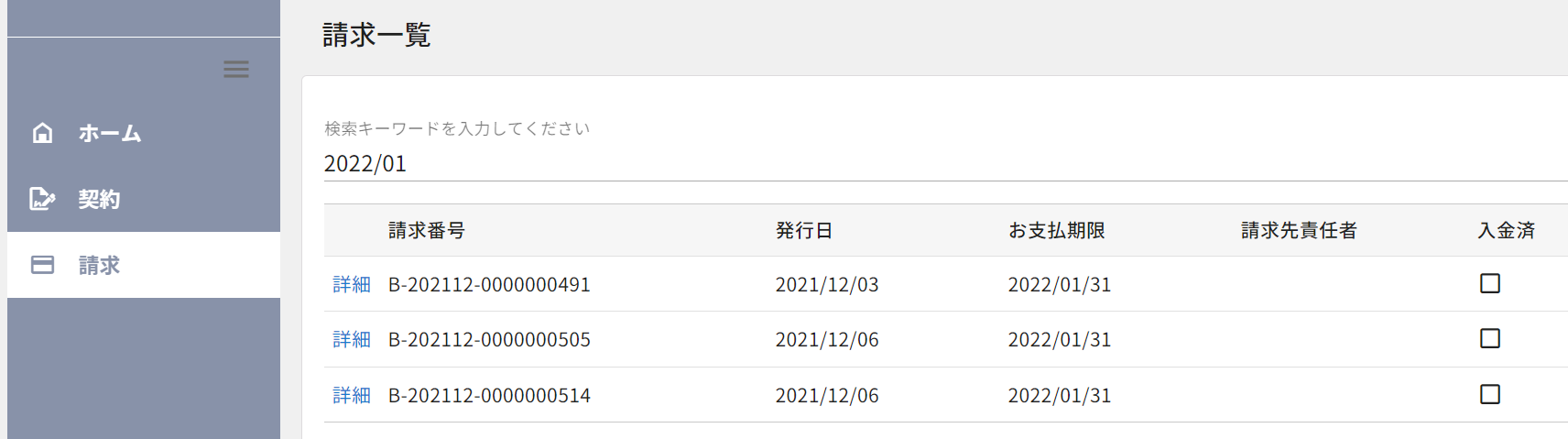Check 入金済 box for invoice B-202112-0000000514
Image resolution: width=1568 pixels, height=439 pixels.
1490,394
